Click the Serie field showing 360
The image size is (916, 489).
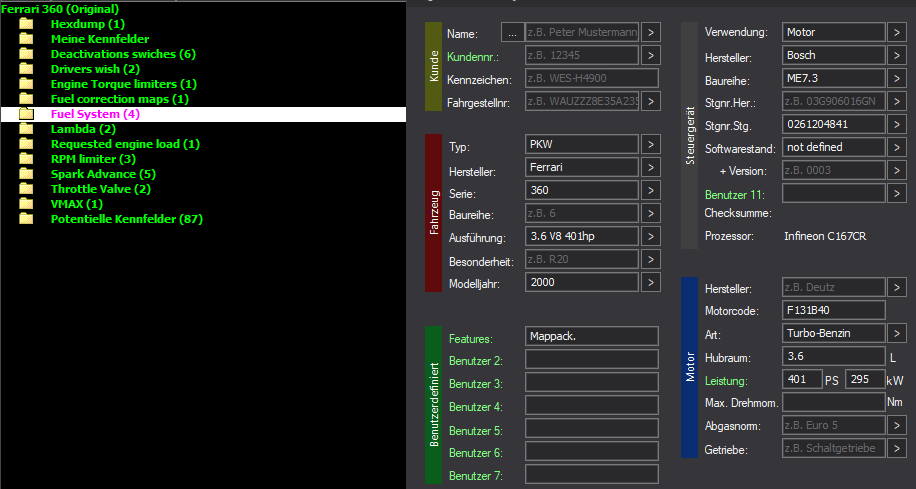point(582,190)
